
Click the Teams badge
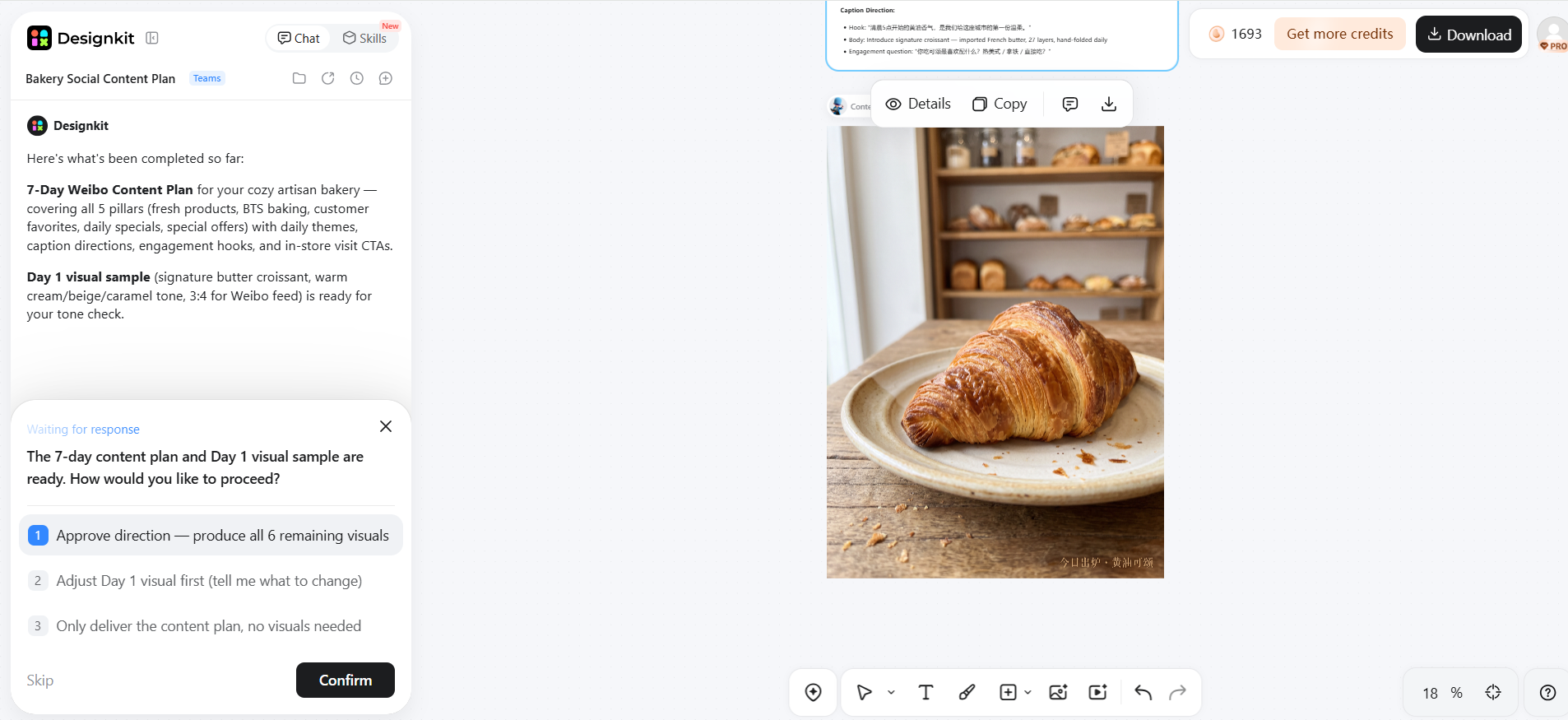tap(207, 78)
